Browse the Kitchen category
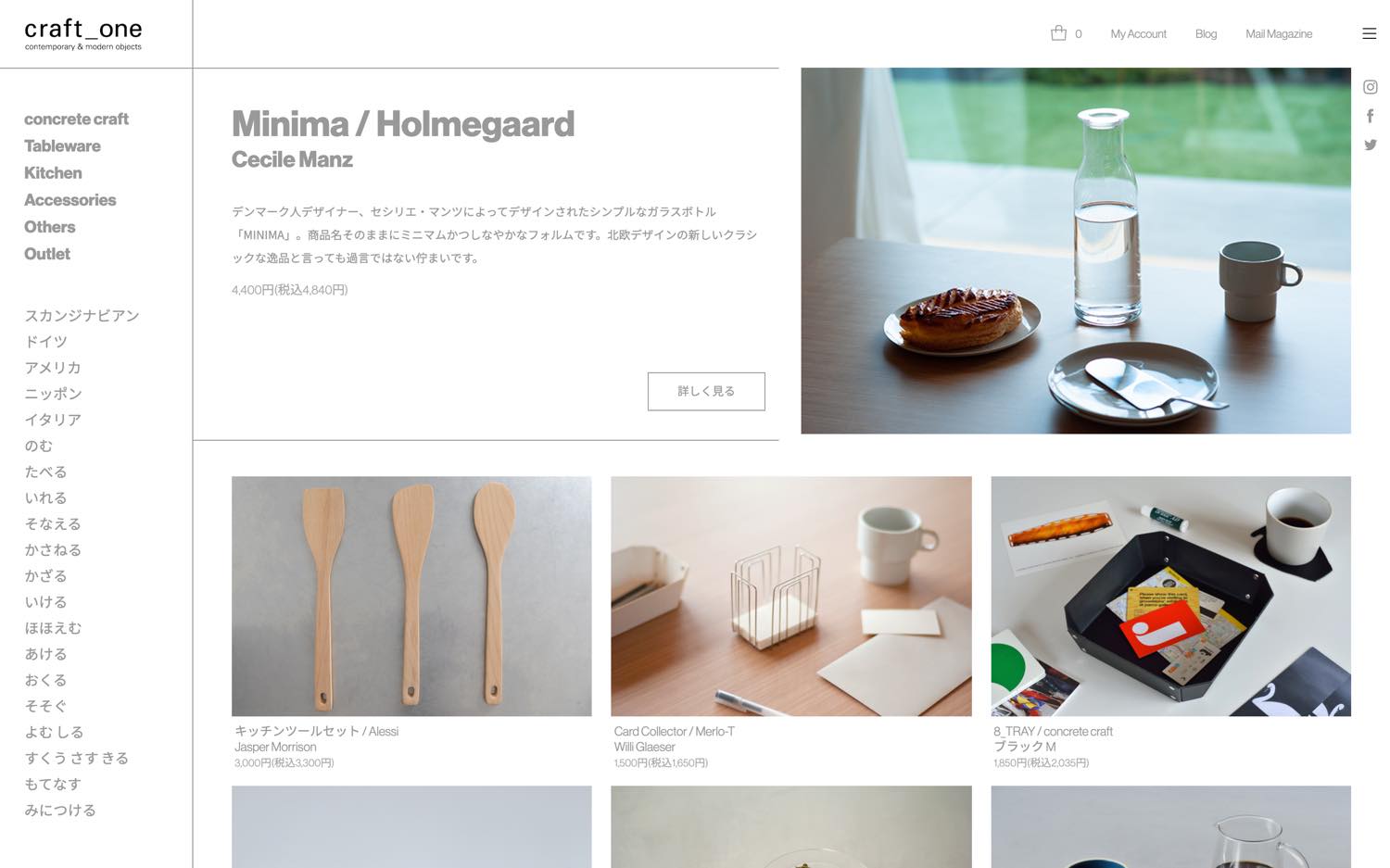Screen dimensions: 1390x868 point(53,172)
